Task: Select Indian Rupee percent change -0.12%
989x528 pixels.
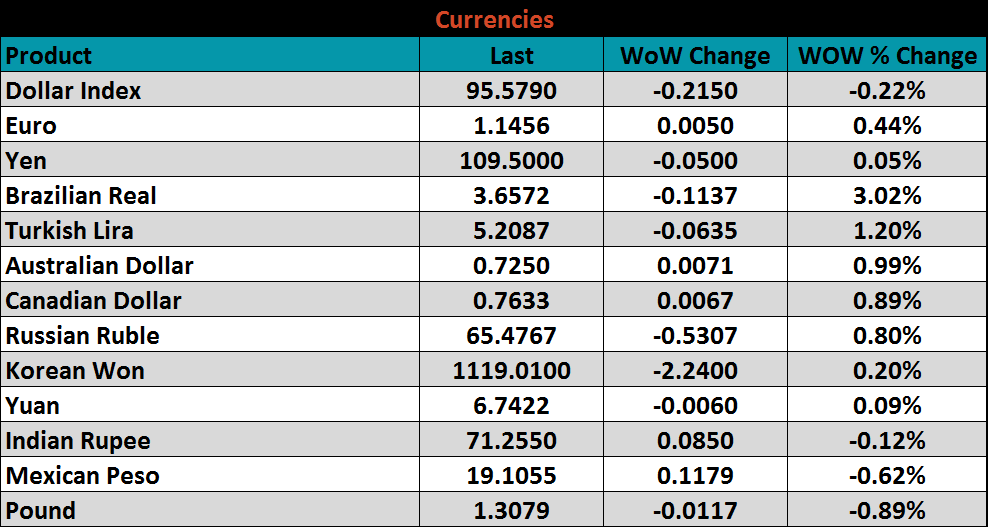Action: (x=887, y=441)
